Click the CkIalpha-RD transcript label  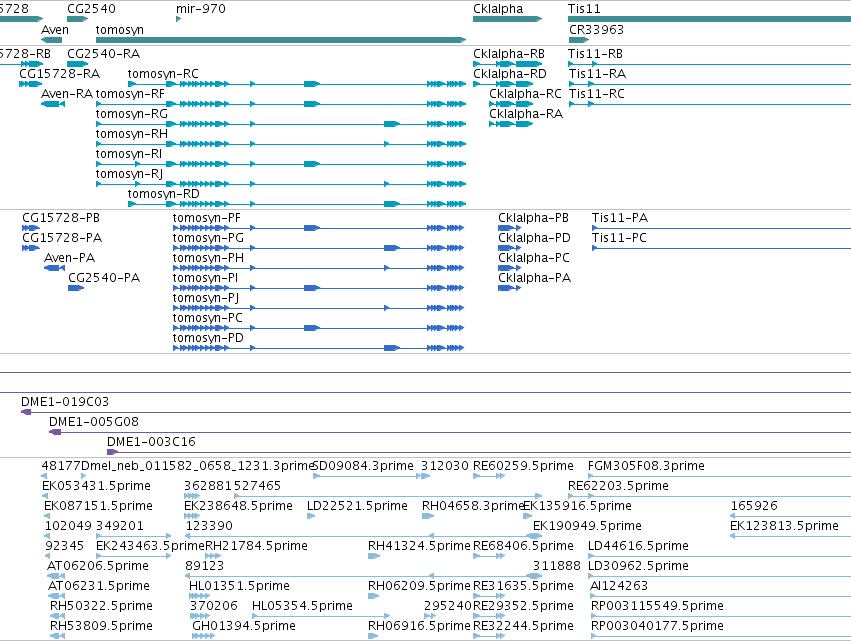click(x=510, y=74)
